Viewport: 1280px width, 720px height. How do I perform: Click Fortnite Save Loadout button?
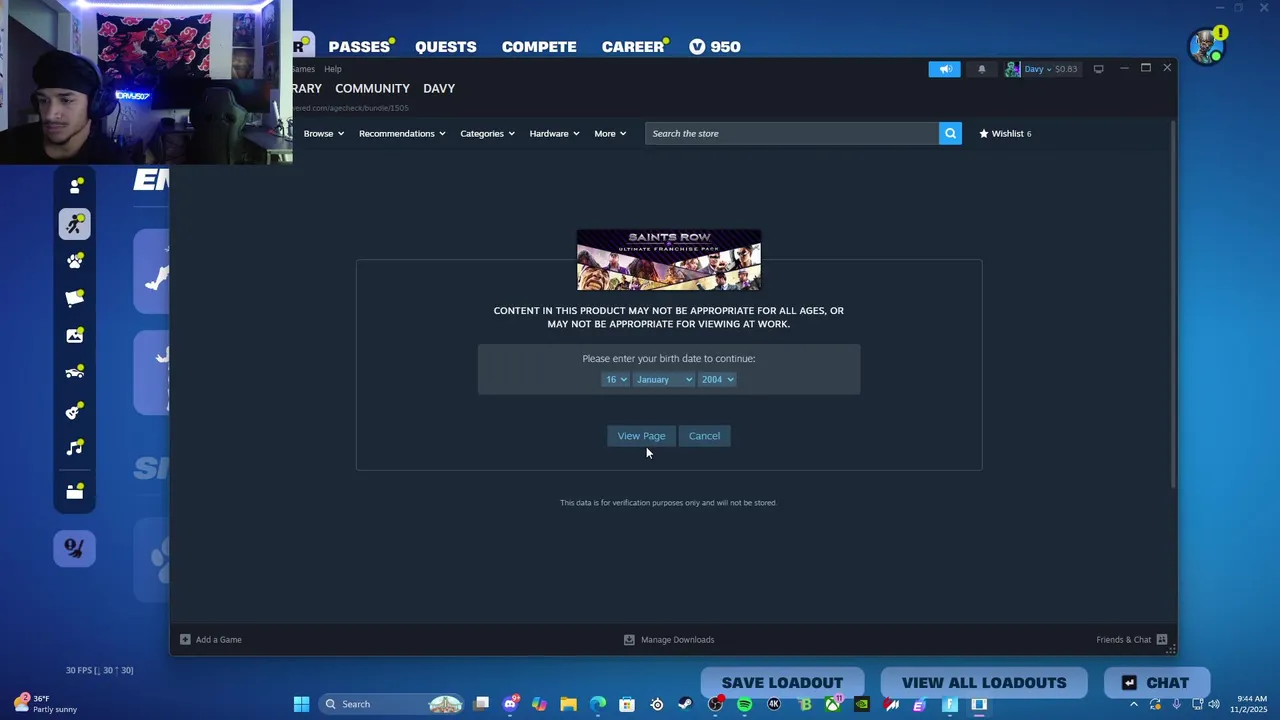[782, 683]
